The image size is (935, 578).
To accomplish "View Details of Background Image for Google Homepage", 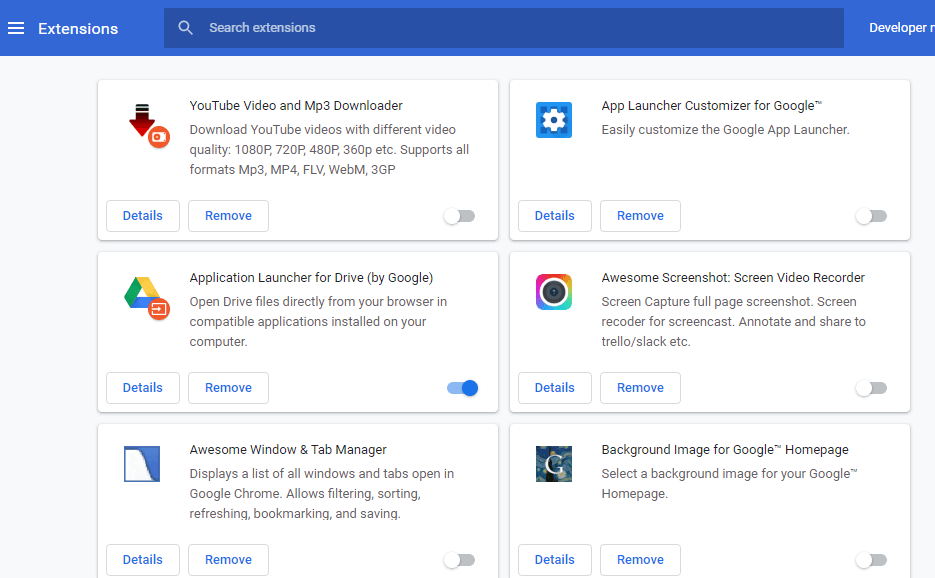I will 554,559.
